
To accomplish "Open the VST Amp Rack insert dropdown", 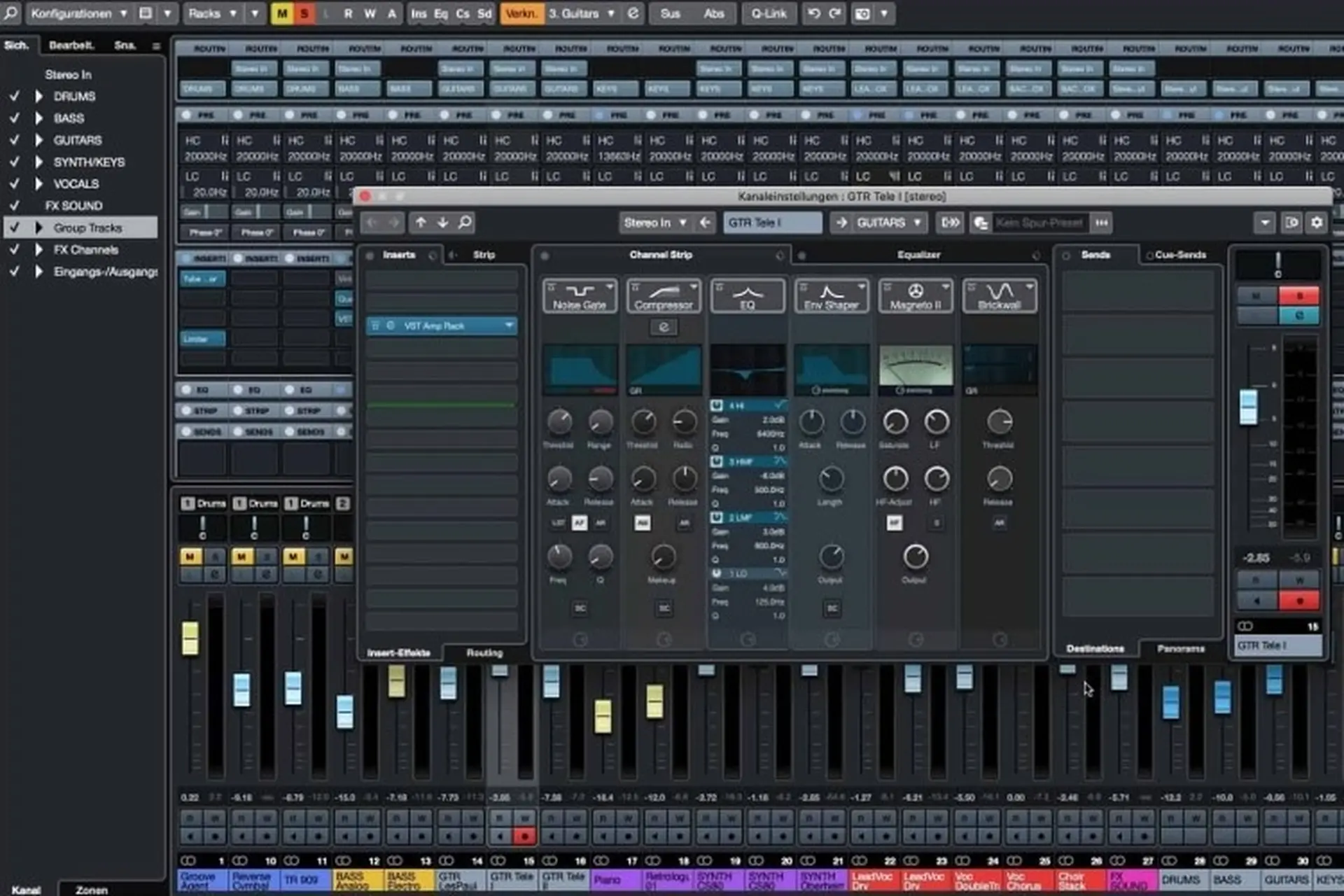I will coord(509,325).
